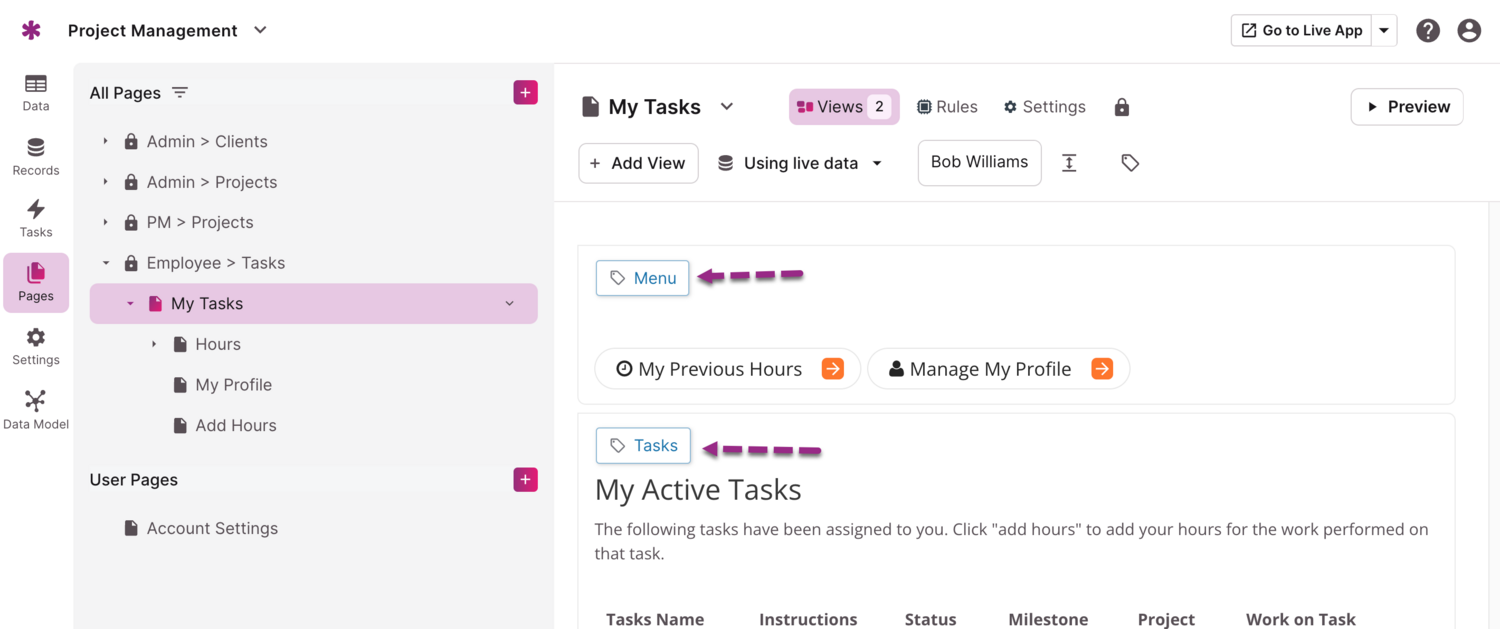This screenshot has height=629, width=1500.
Task: Click the Add View button
Action: [x=638, y=163]
